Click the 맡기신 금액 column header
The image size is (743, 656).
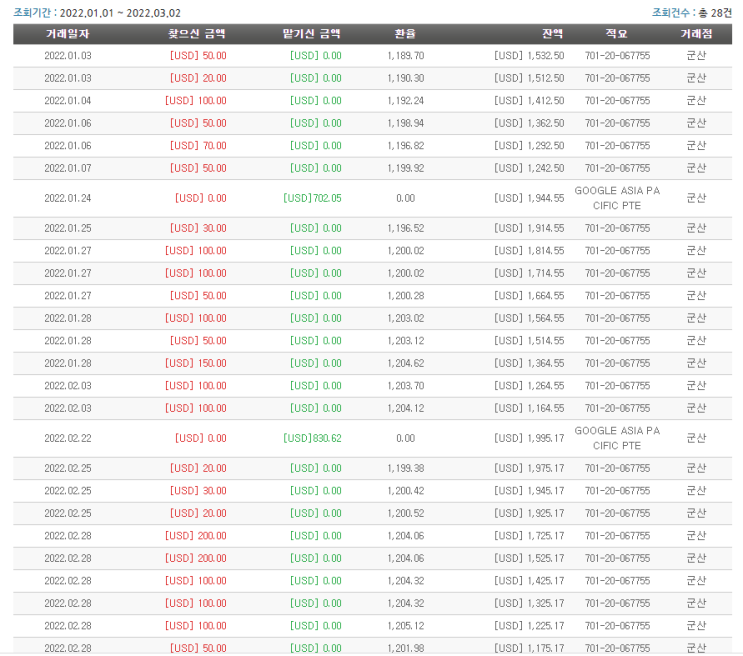[311, 34]
